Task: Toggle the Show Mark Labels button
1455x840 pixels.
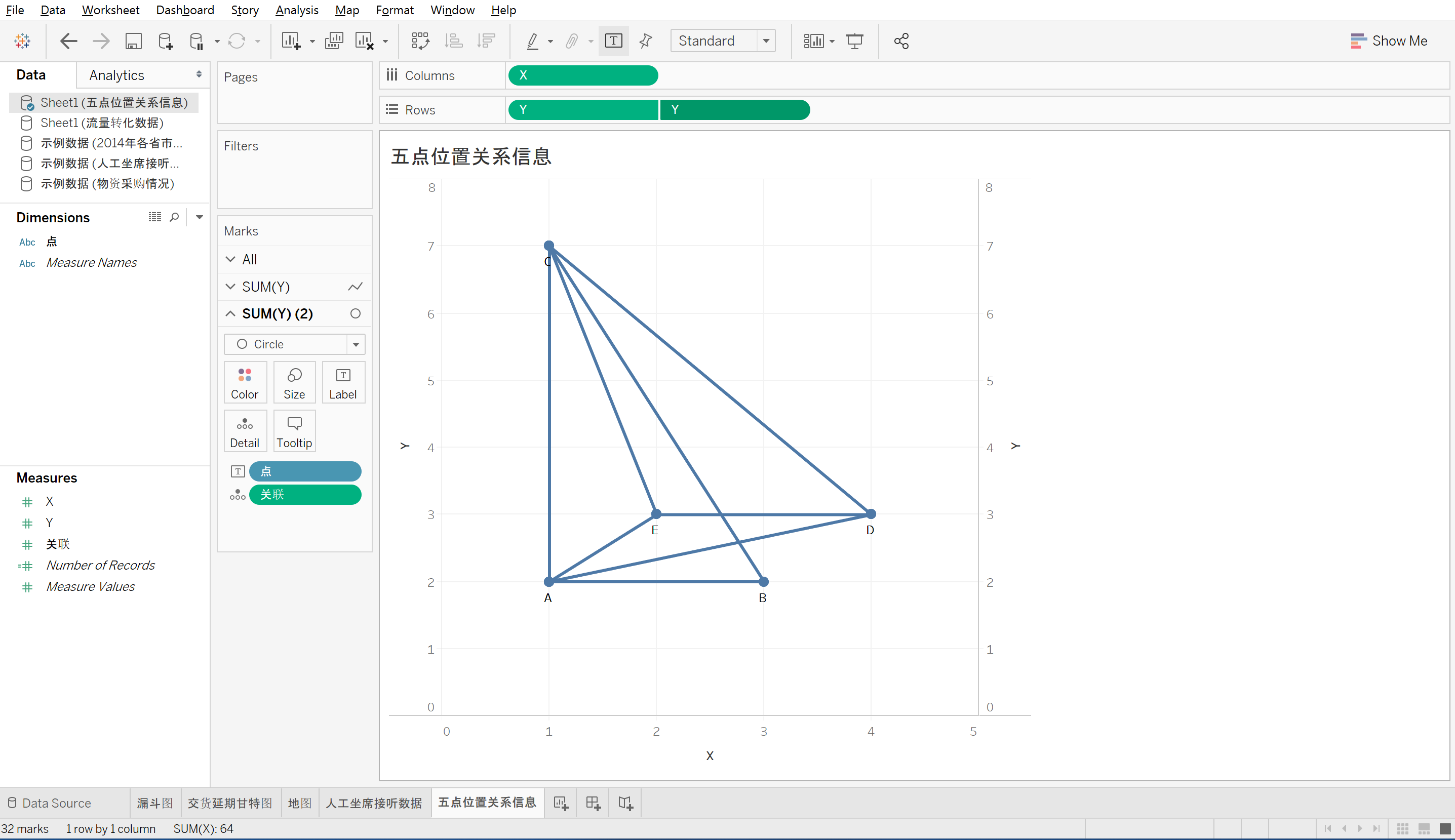Action: point(613,41)
